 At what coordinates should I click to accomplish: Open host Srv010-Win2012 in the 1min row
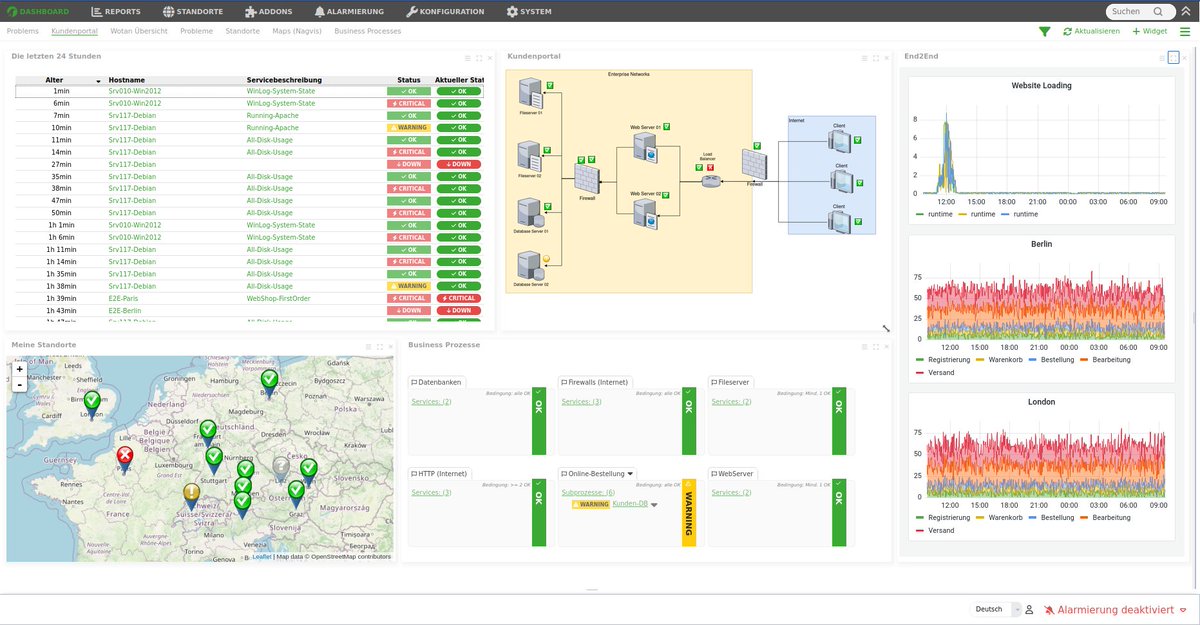coord(135,91)
